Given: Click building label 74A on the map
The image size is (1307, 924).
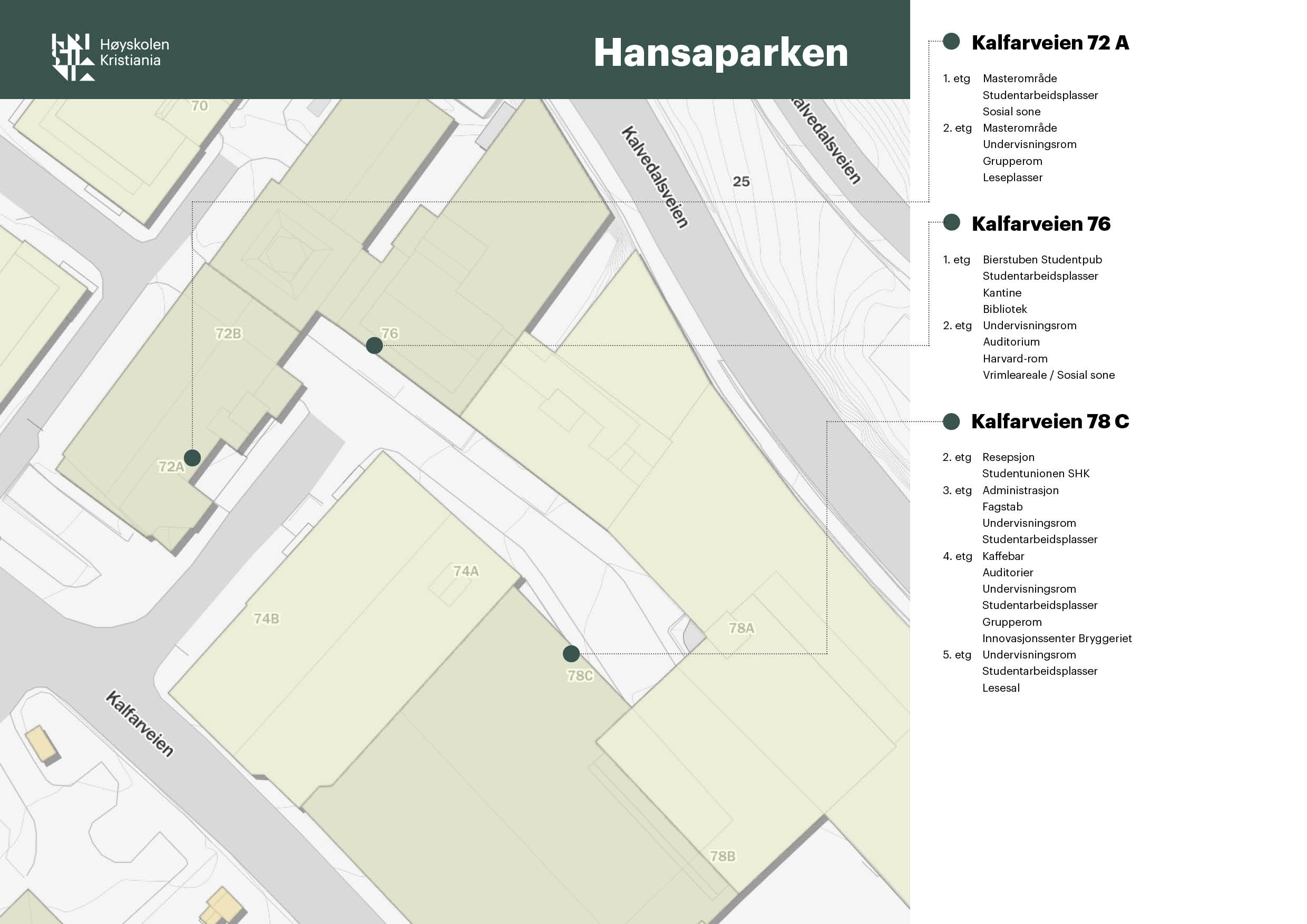Looking at the screenshot, I should pyautogui.click(x=466, y=571).
